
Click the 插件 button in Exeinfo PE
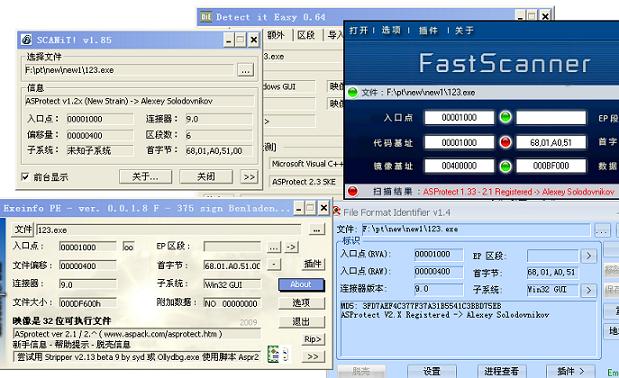click(312, 264)
